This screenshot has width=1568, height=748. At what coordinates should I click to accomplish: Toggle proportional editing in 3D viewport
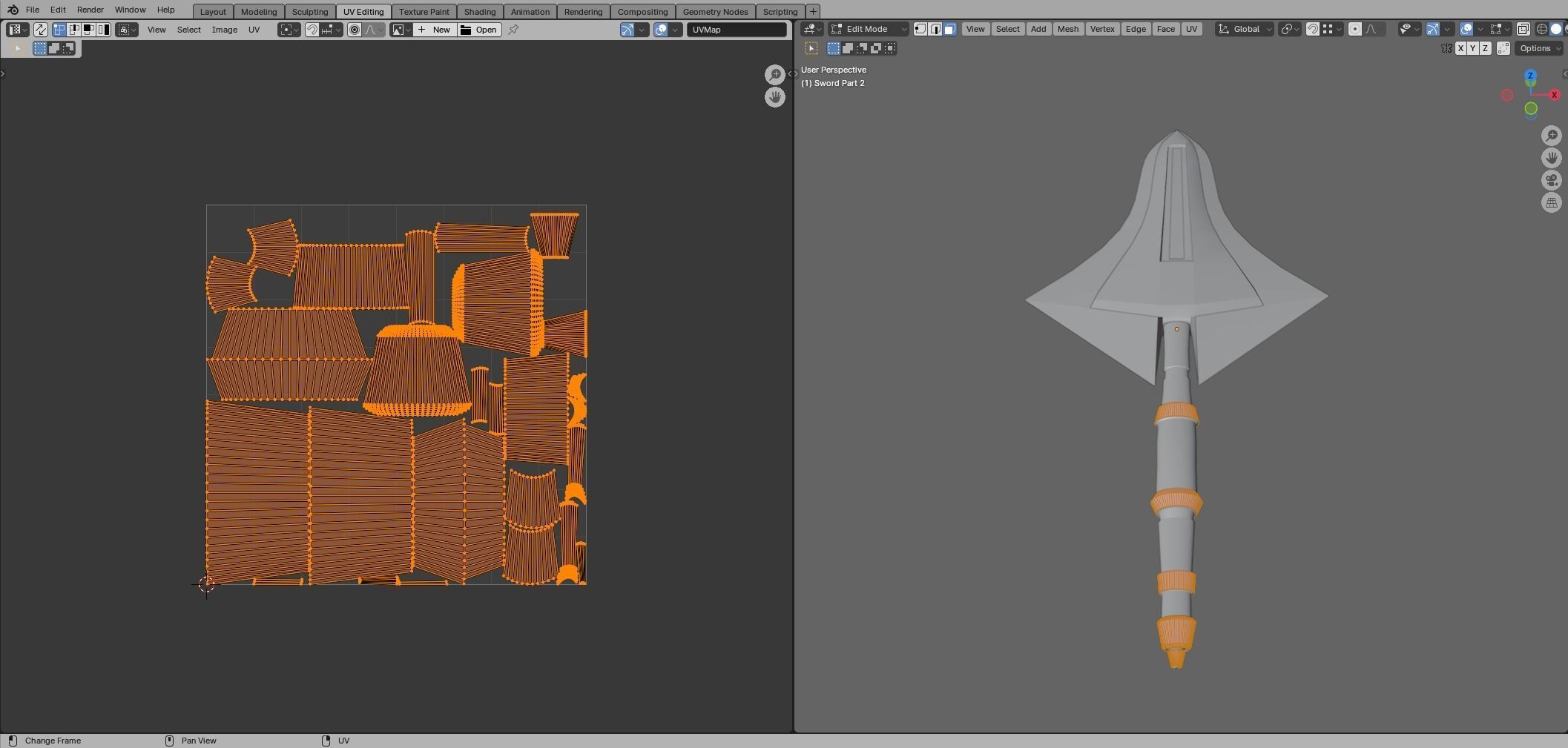tap(1355, 29)
